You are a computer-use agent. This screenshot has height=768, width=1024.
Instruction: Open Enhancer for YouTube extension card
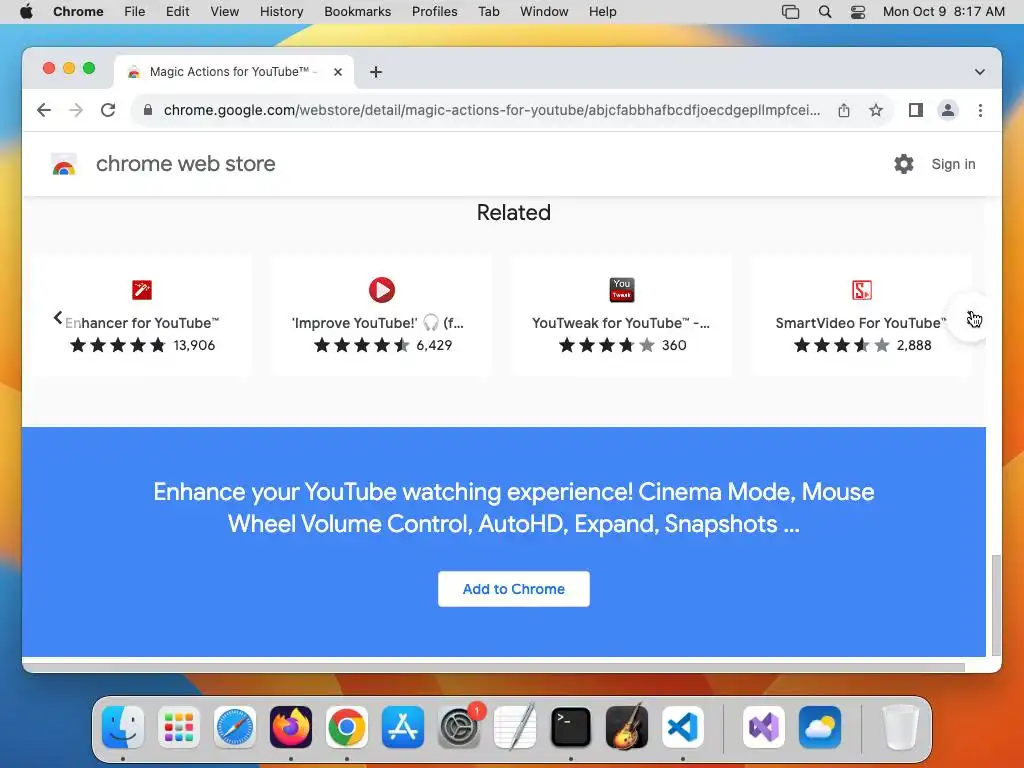pos(142,316)
